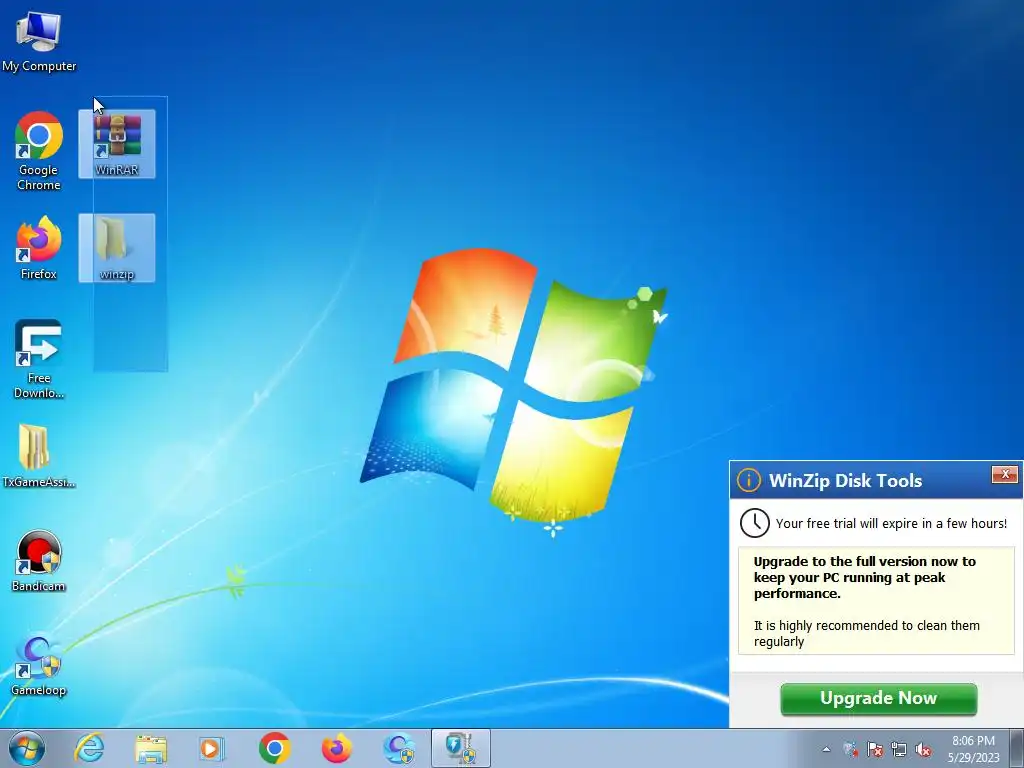Select the Firefox desktop shortcut
Image resolution: width=1024 pixels, height=768 pixels.
click(x=39, y=248)
